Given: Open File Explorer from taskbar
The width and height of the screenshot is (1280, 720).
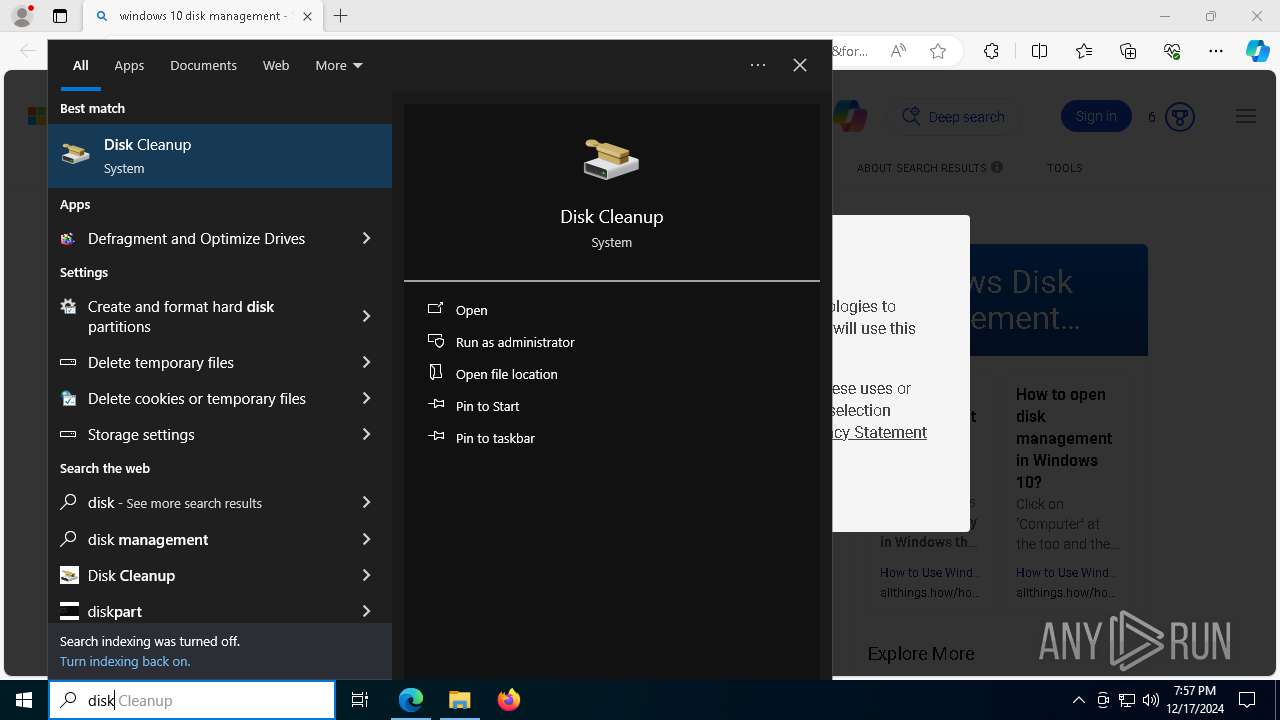Looking at the screenshot, I should pos(460,700).
